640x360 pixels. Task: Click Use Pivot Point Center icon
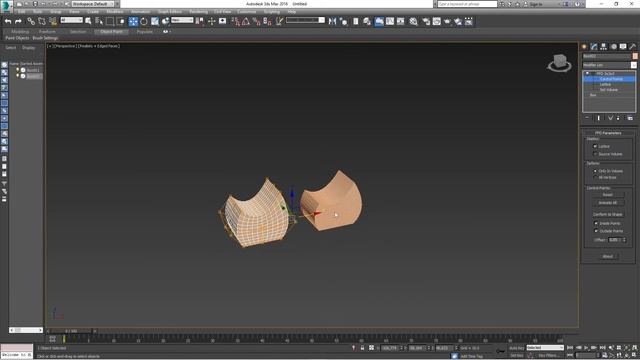[x=200, y=21]
